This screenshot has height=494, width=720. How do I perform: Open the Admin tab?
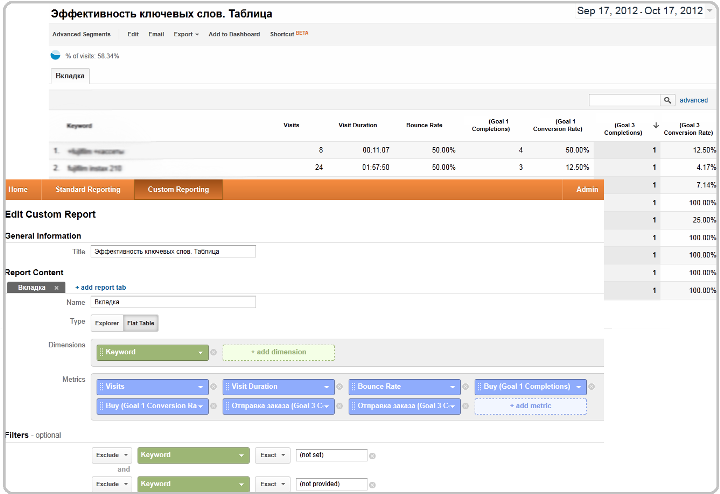click(x=587, y=189)
